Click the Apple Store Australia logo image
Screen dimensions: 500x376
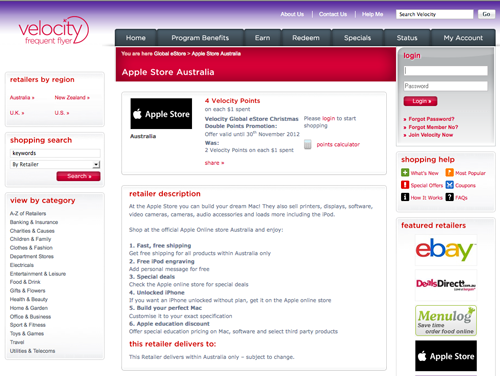tap(161, 114)
